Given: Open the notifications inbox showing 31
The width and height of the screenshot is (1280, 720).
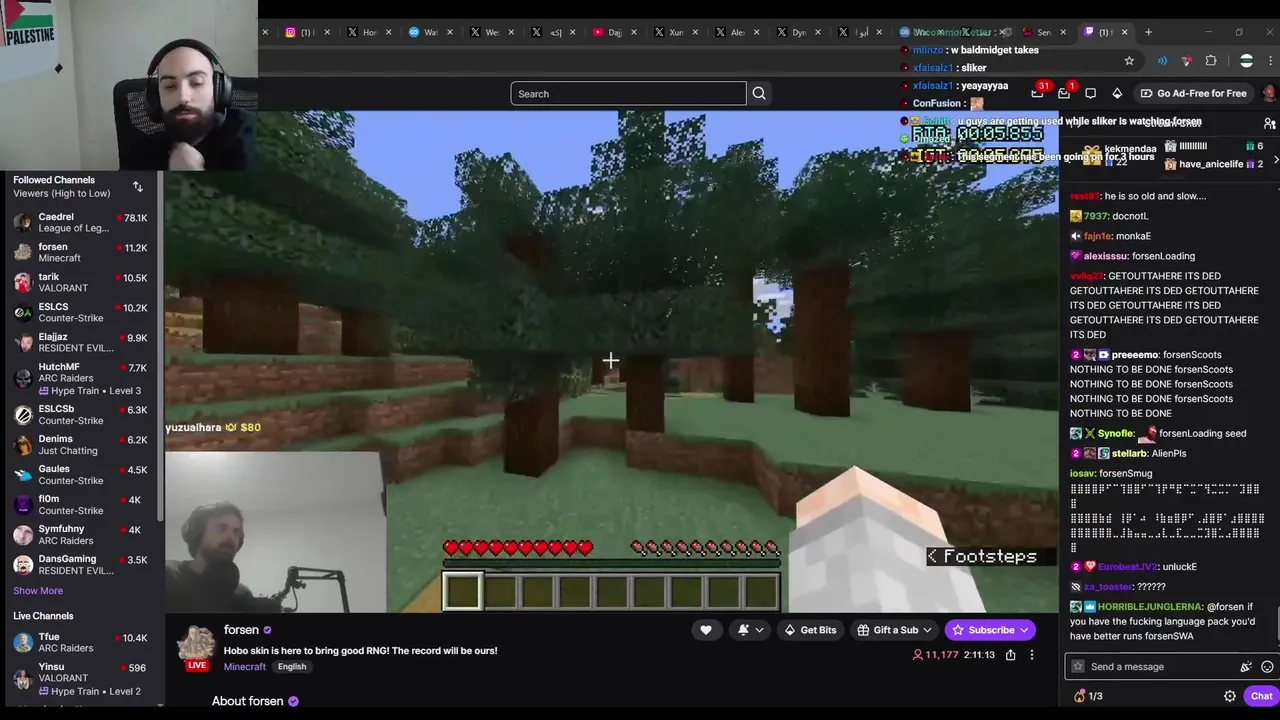Looking at the screenshot, I should (1038, 93).
